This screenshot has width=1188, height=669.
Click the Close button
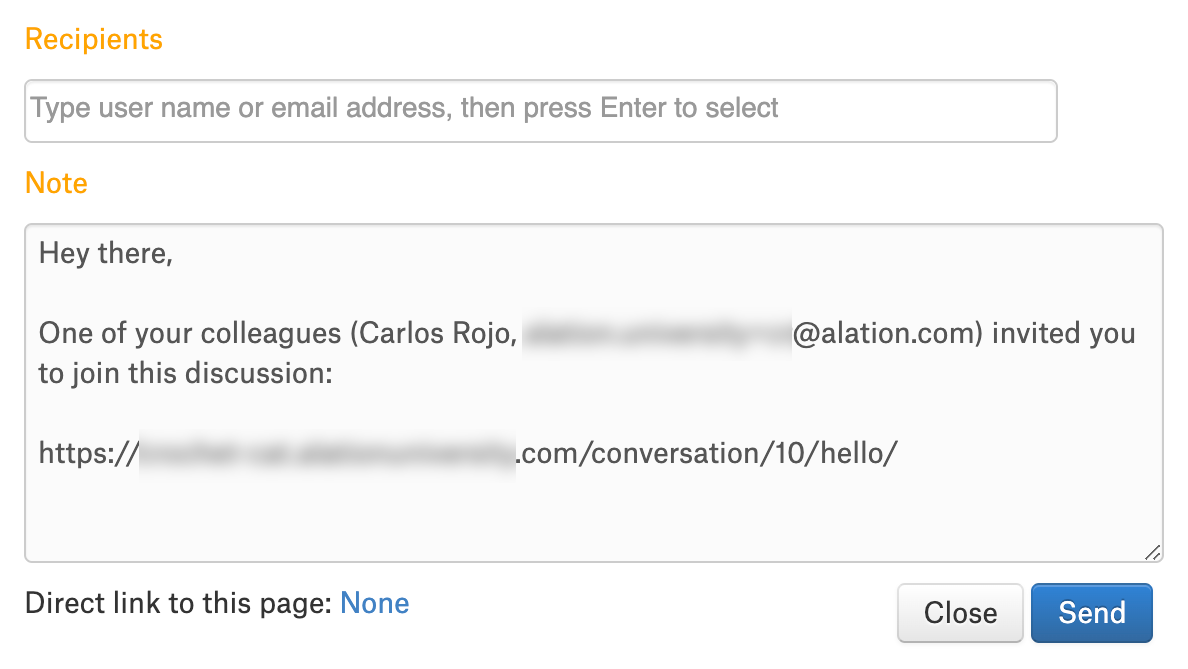pos(960,612)
